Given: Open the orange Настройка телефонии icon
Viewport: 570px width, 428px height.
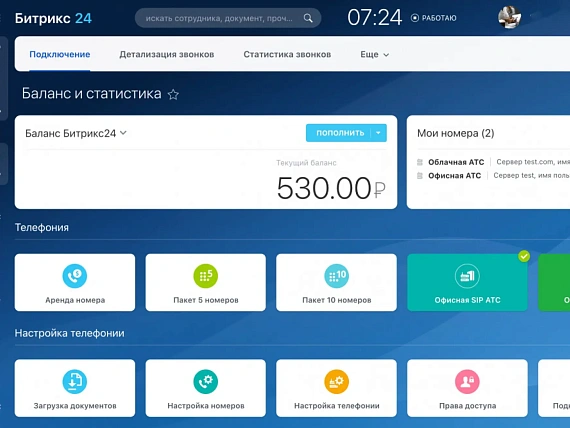Looking at the screenshot, I should pyautogui.click(x=336, y=381).
